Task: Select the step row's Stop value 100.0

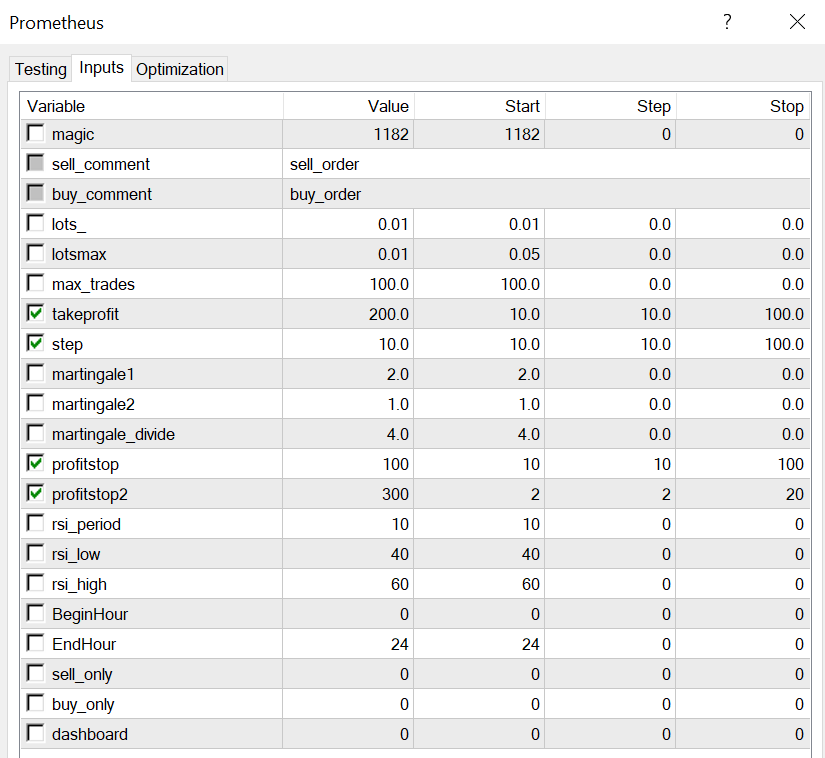Action: point(743,344)
